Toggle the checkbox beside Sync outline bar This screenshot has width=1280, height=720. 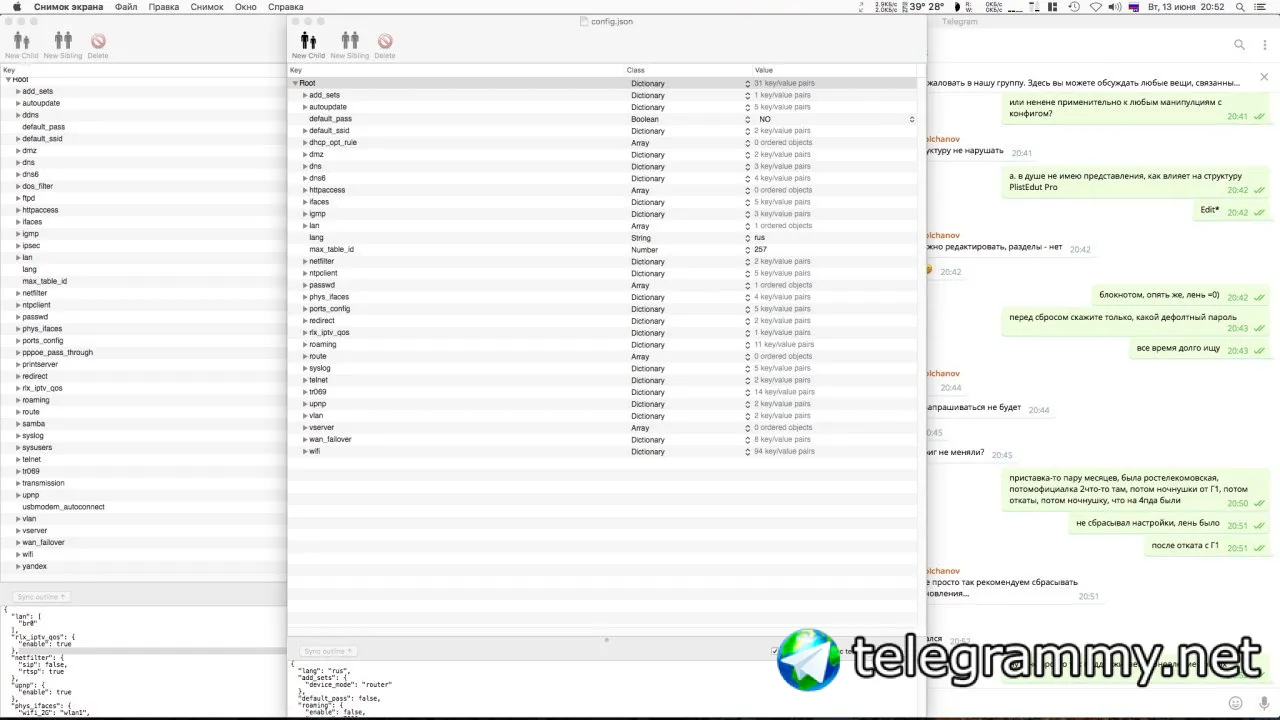[x=775, y=651]
